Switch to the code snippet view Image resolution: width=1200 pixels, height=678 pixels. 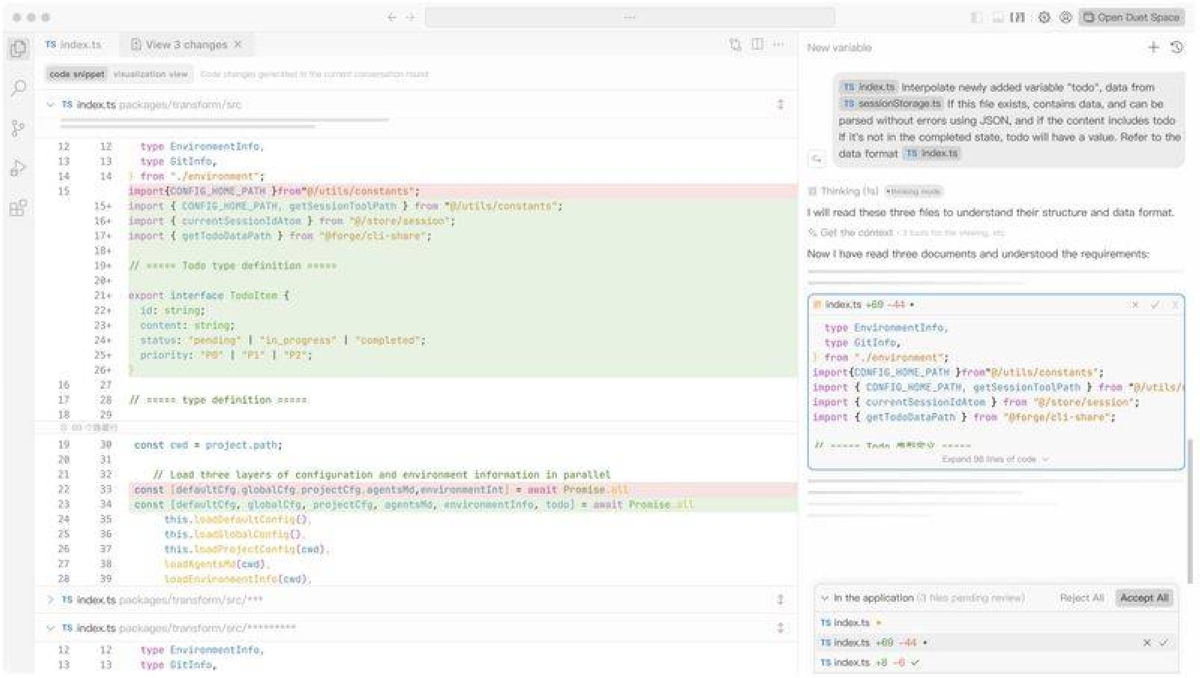tap(76, 74)
